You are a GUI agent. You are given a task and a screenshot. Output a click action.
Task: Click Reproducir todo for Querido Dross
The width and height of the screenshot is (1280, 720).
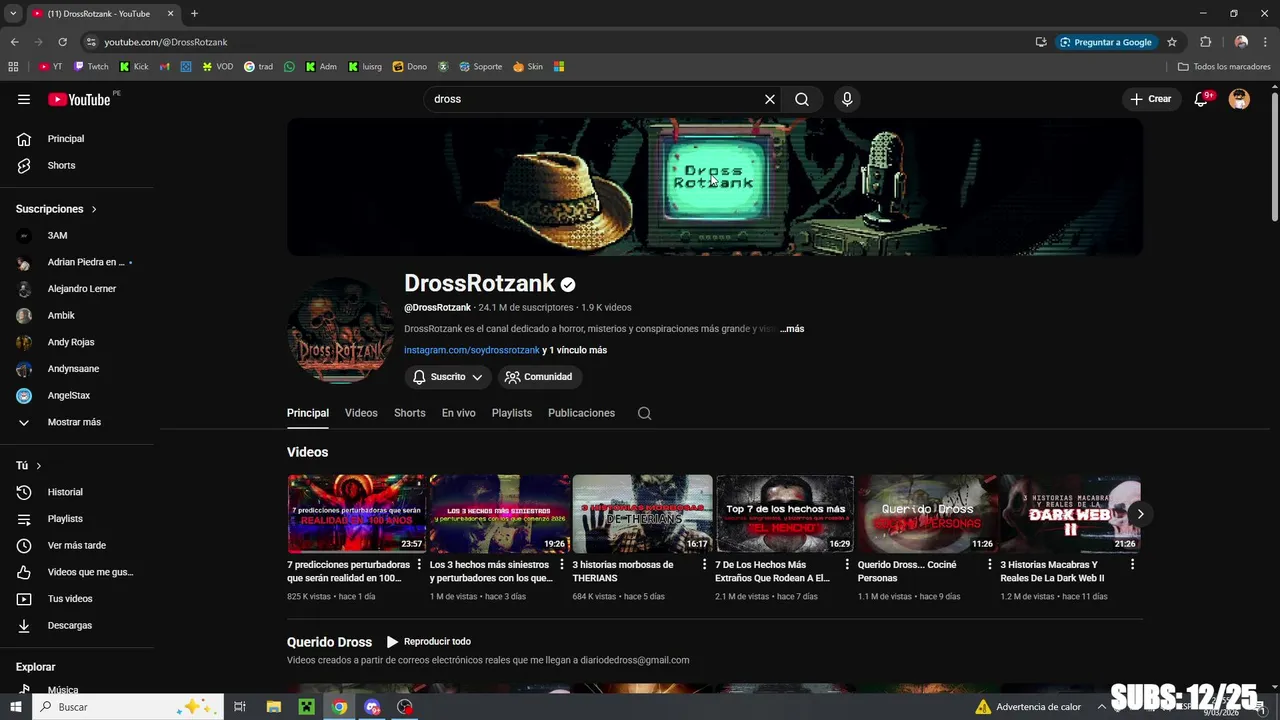click(429, 642)
